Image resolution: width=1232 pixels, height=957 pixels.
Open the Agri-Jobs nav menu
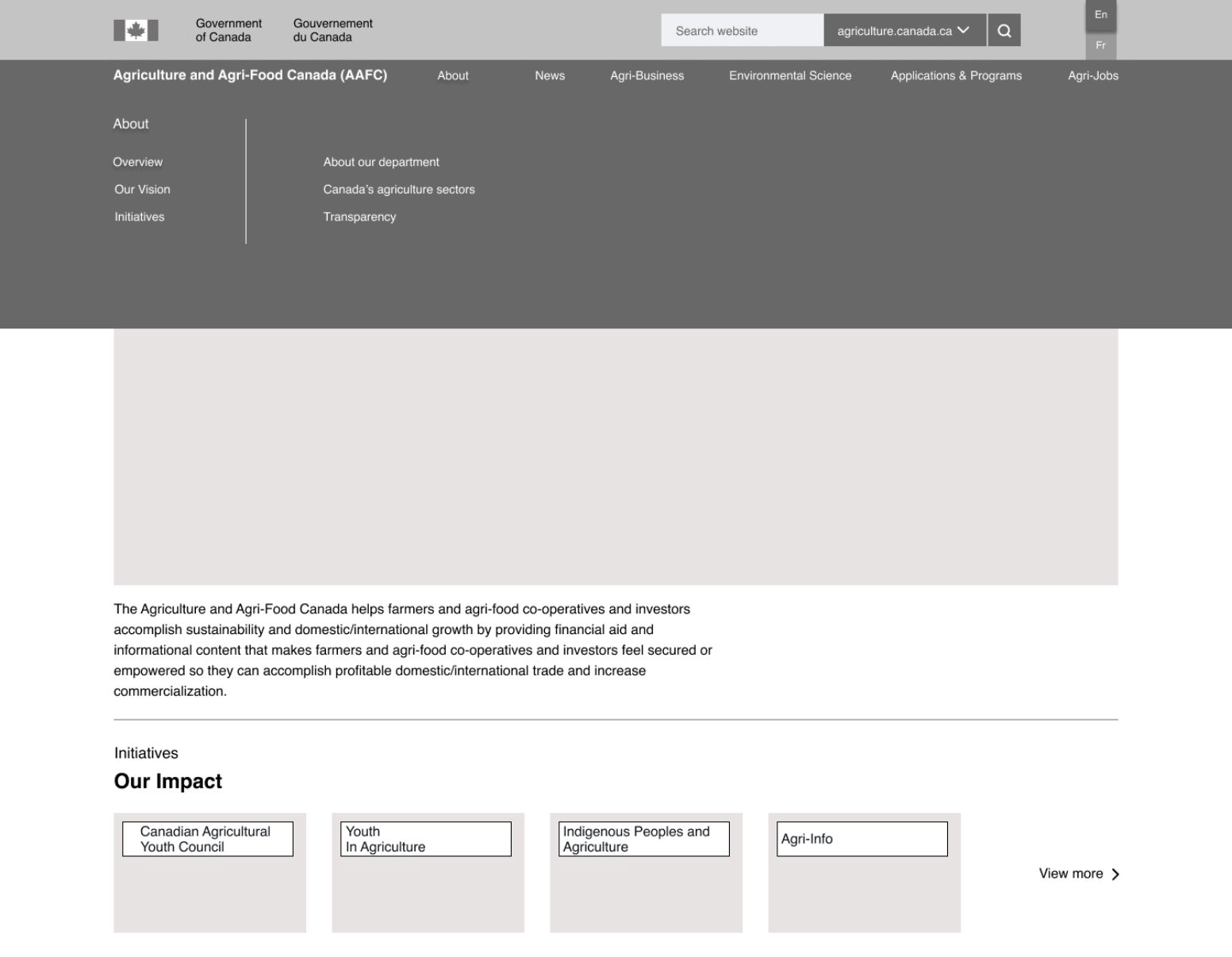click(x=1093, y=75)
